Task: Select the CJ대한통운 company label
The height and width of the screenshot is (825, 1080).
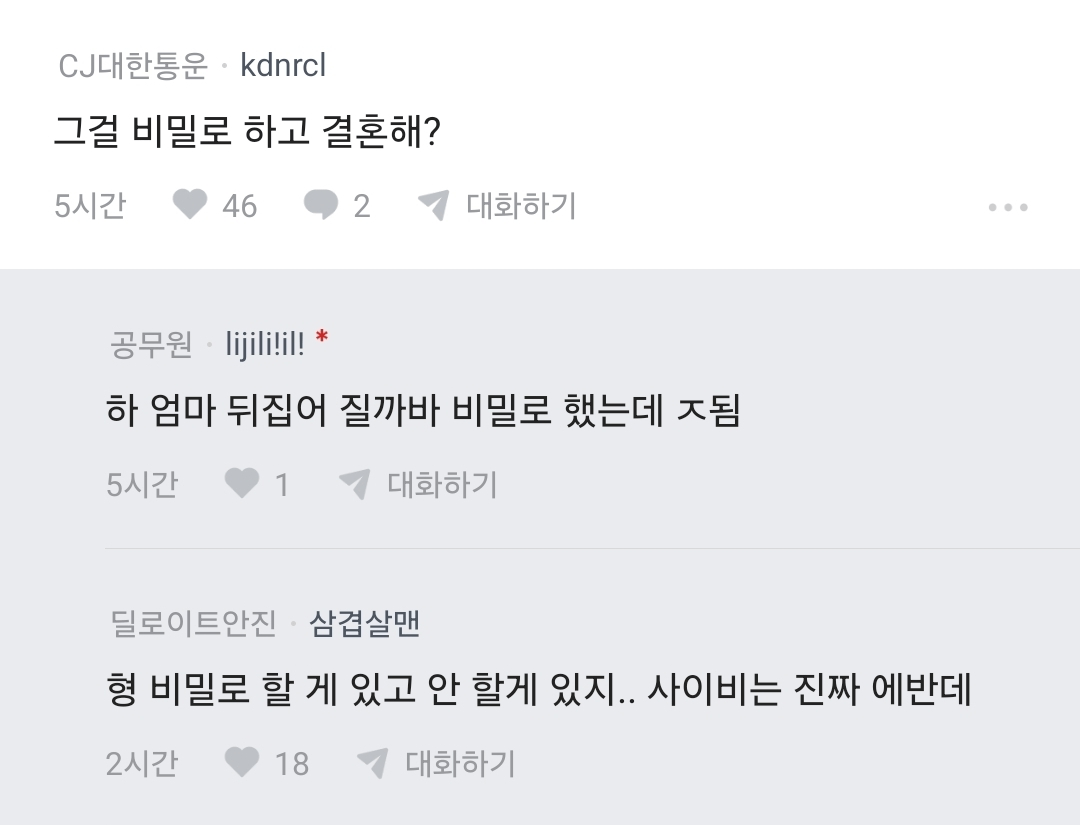Action: [131, 66]
